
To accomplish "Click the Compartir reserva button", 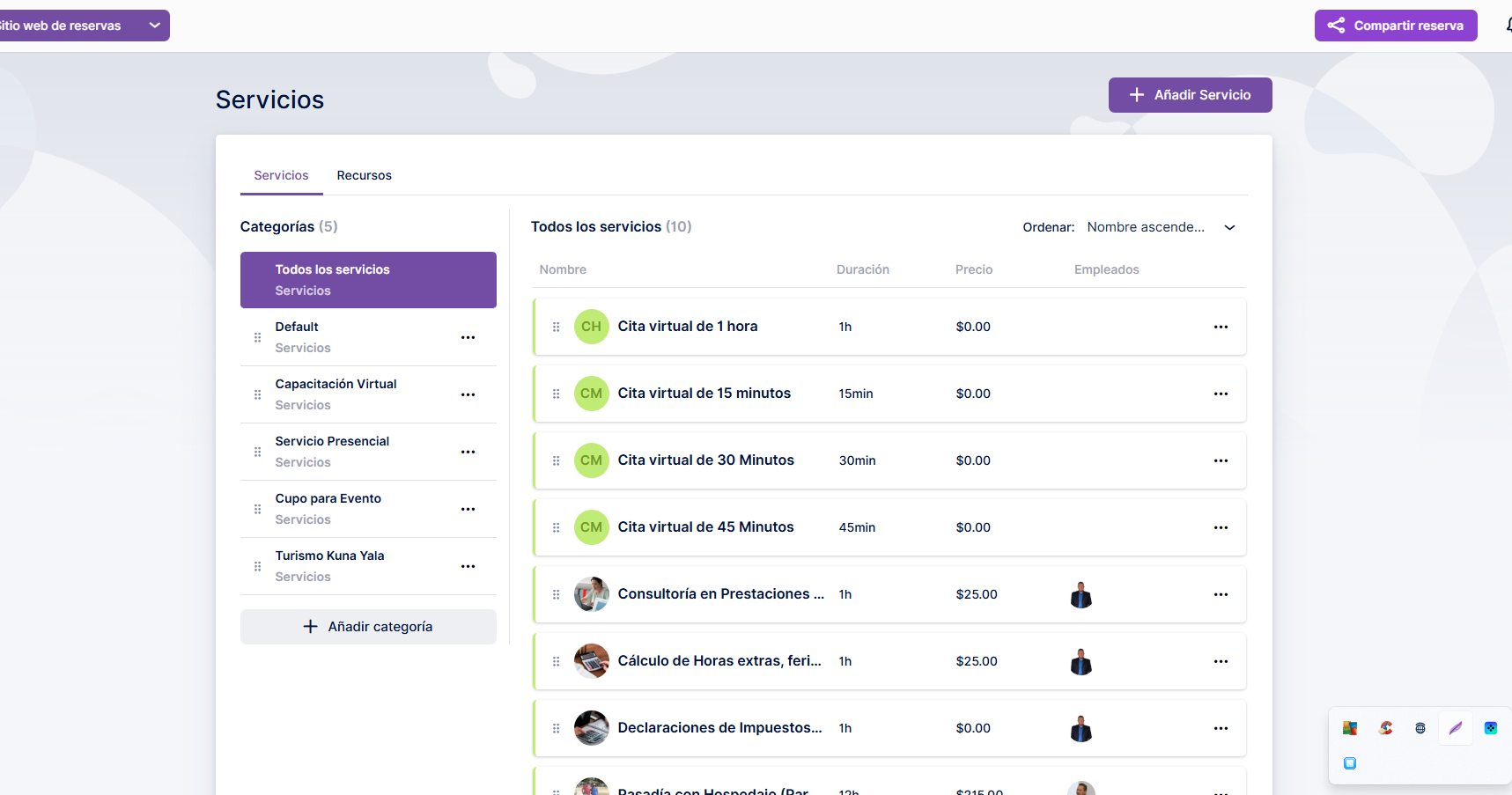I will pyautogui.click(x=1396, y=26).
